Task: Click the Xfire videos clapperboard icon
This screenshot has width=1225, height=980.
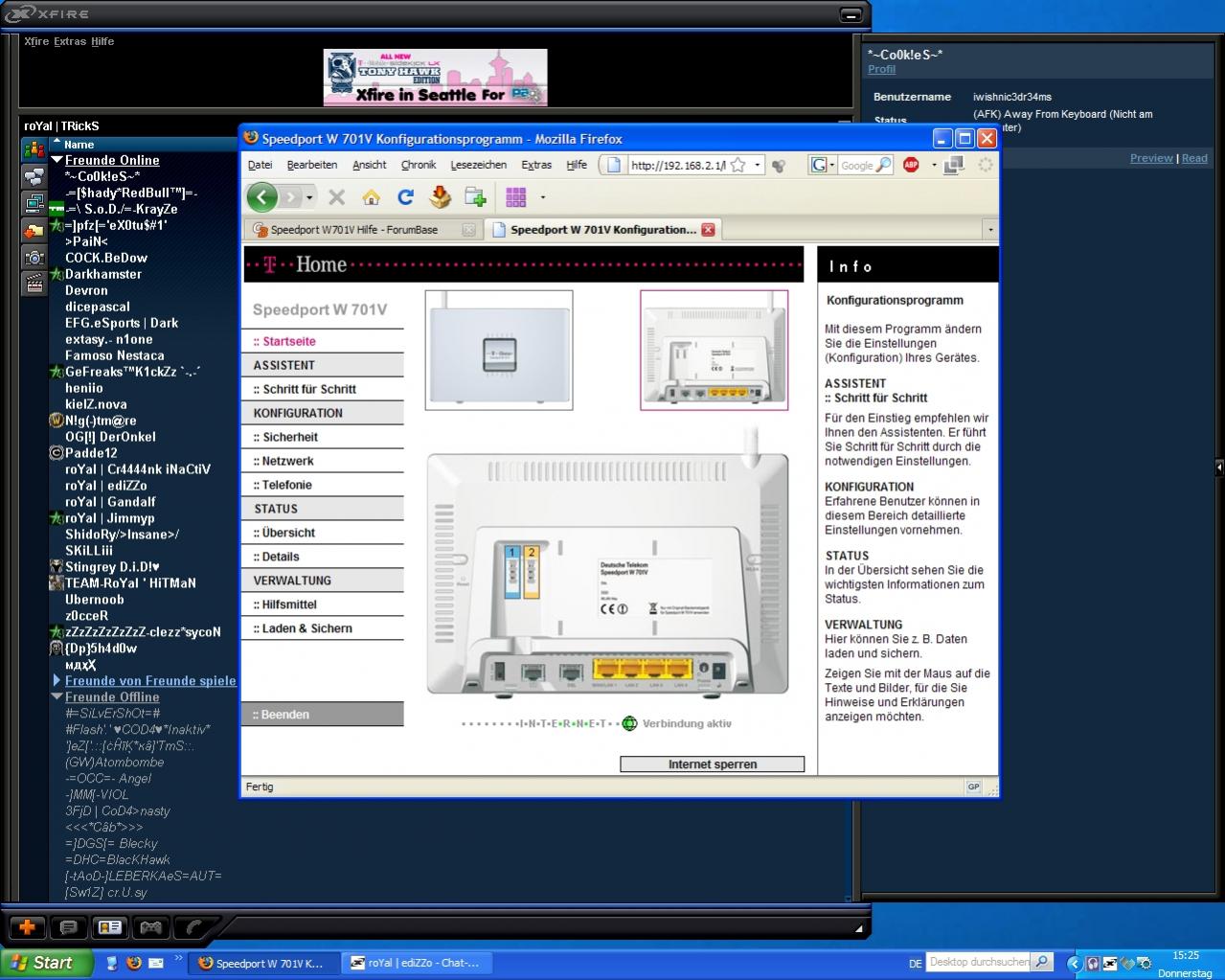Action: tap(34, 284)
